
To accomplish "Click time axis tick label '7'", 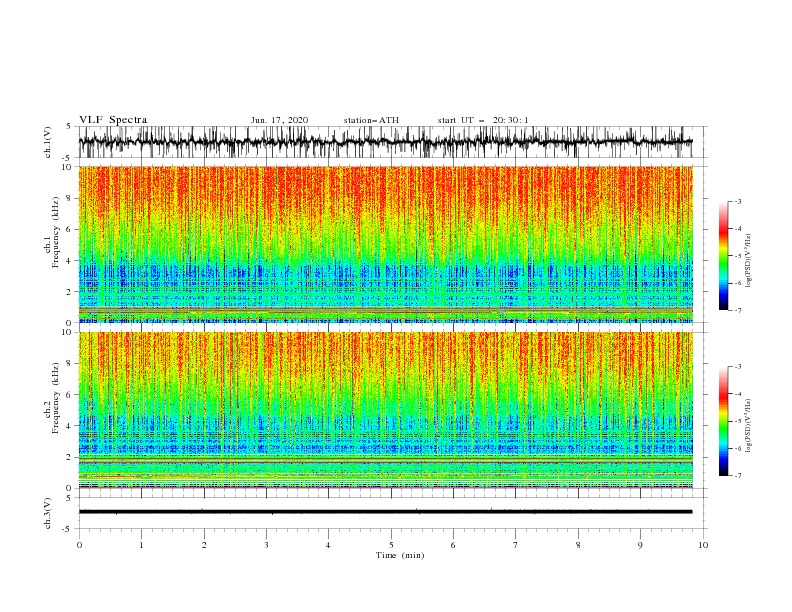I will pyautogui.click(x=516, y=545).
